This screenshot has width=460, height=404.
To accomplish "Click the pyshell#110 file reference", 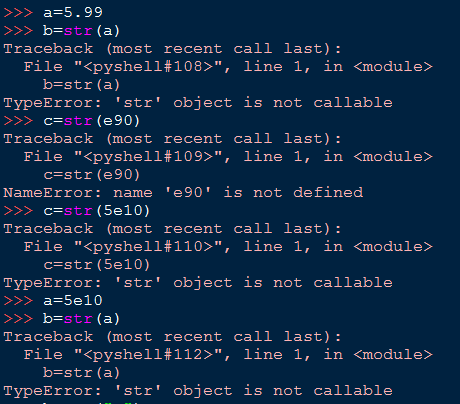I will pos(148,247).
